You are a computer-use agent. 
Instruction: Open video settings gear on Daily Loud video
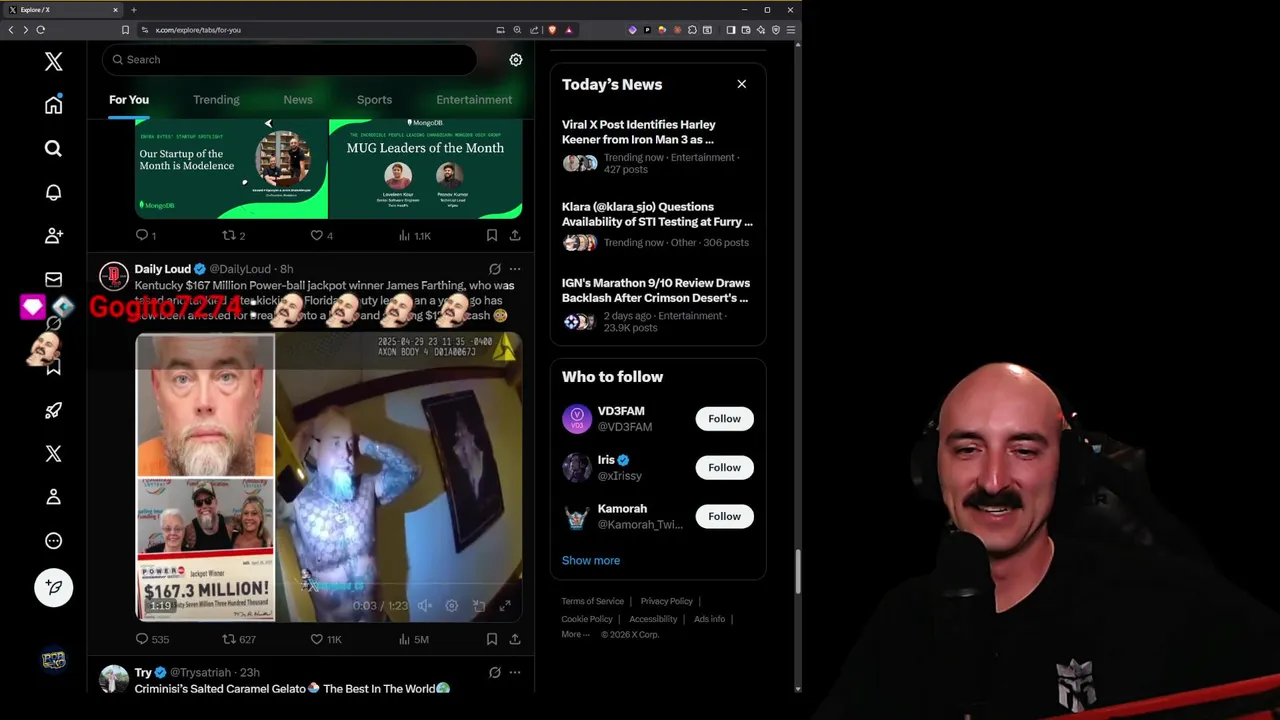[x=452, y=606]
